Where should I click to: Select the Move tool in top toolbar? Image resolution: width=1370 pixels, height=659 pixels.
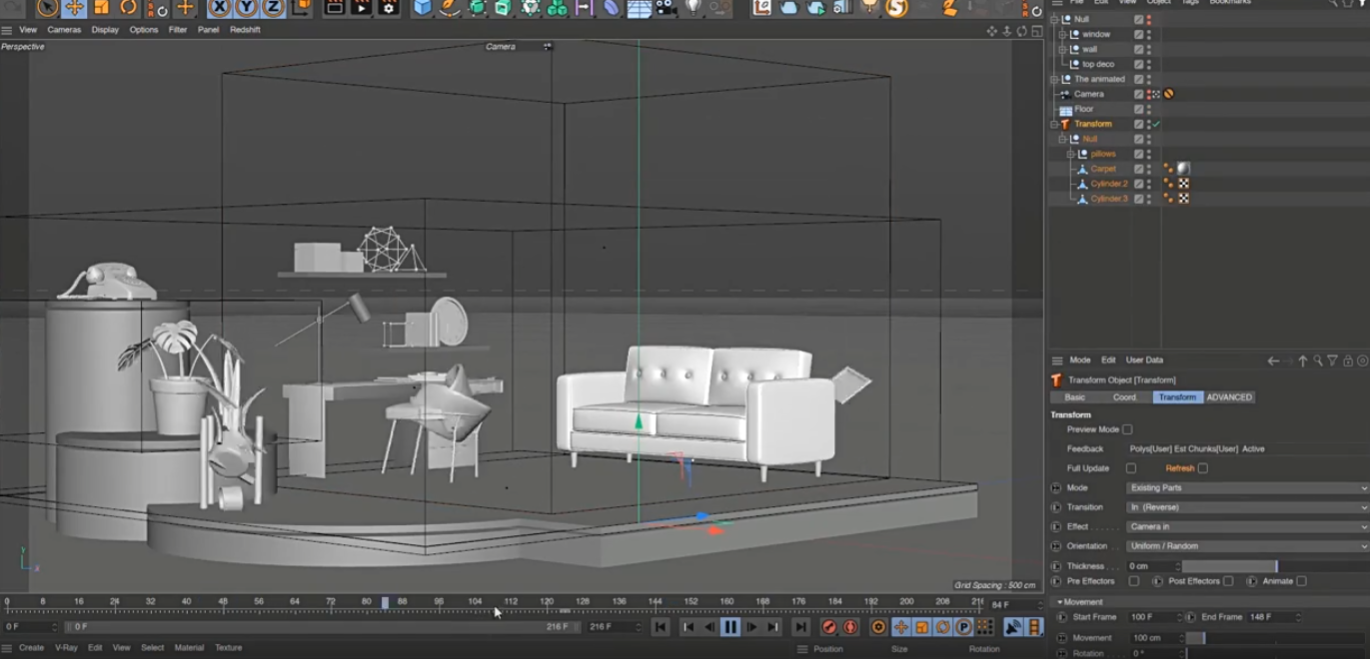pos(74,8)
